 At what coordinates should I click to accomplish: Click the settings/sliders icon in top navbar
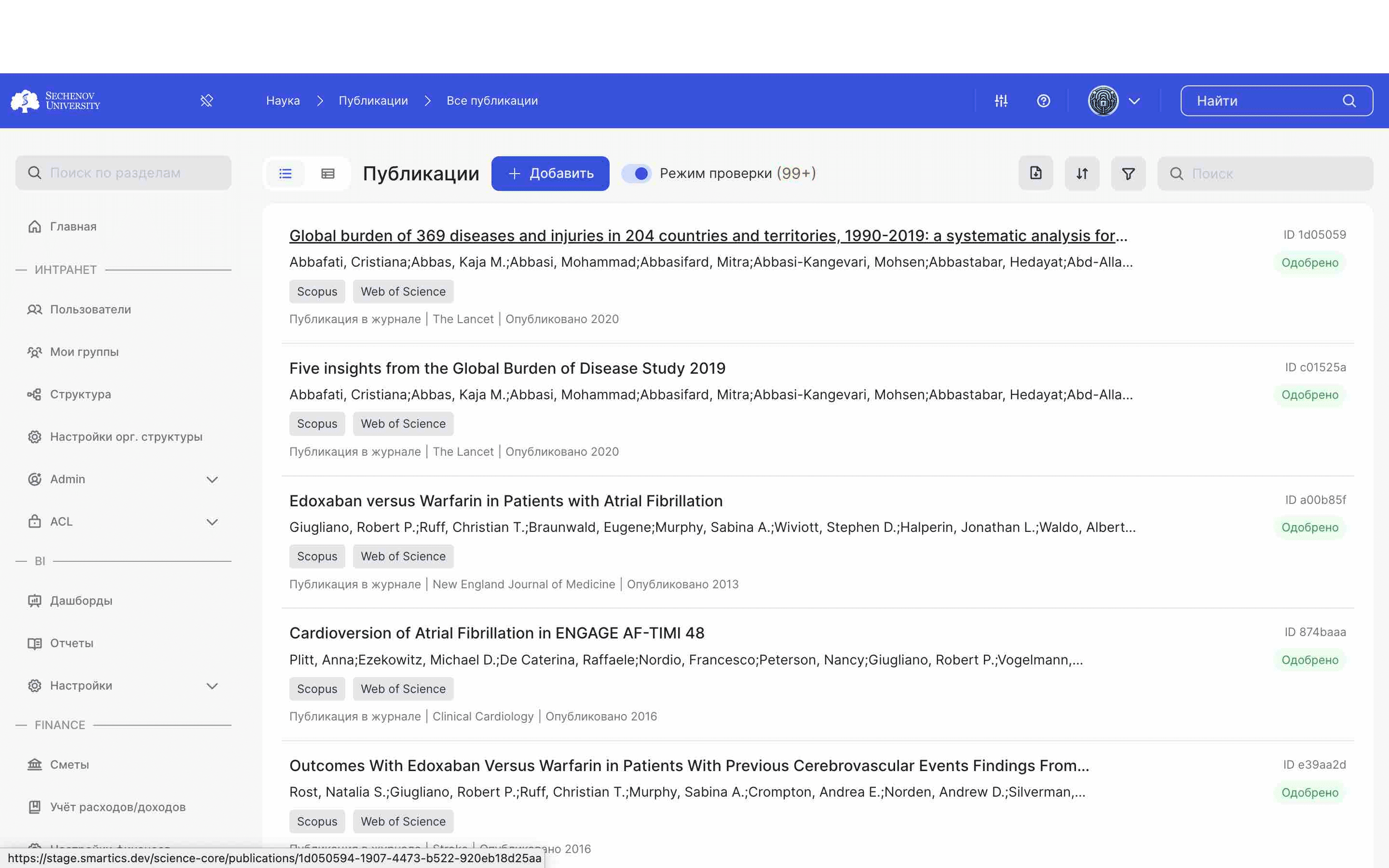[x=1001, y=100]
